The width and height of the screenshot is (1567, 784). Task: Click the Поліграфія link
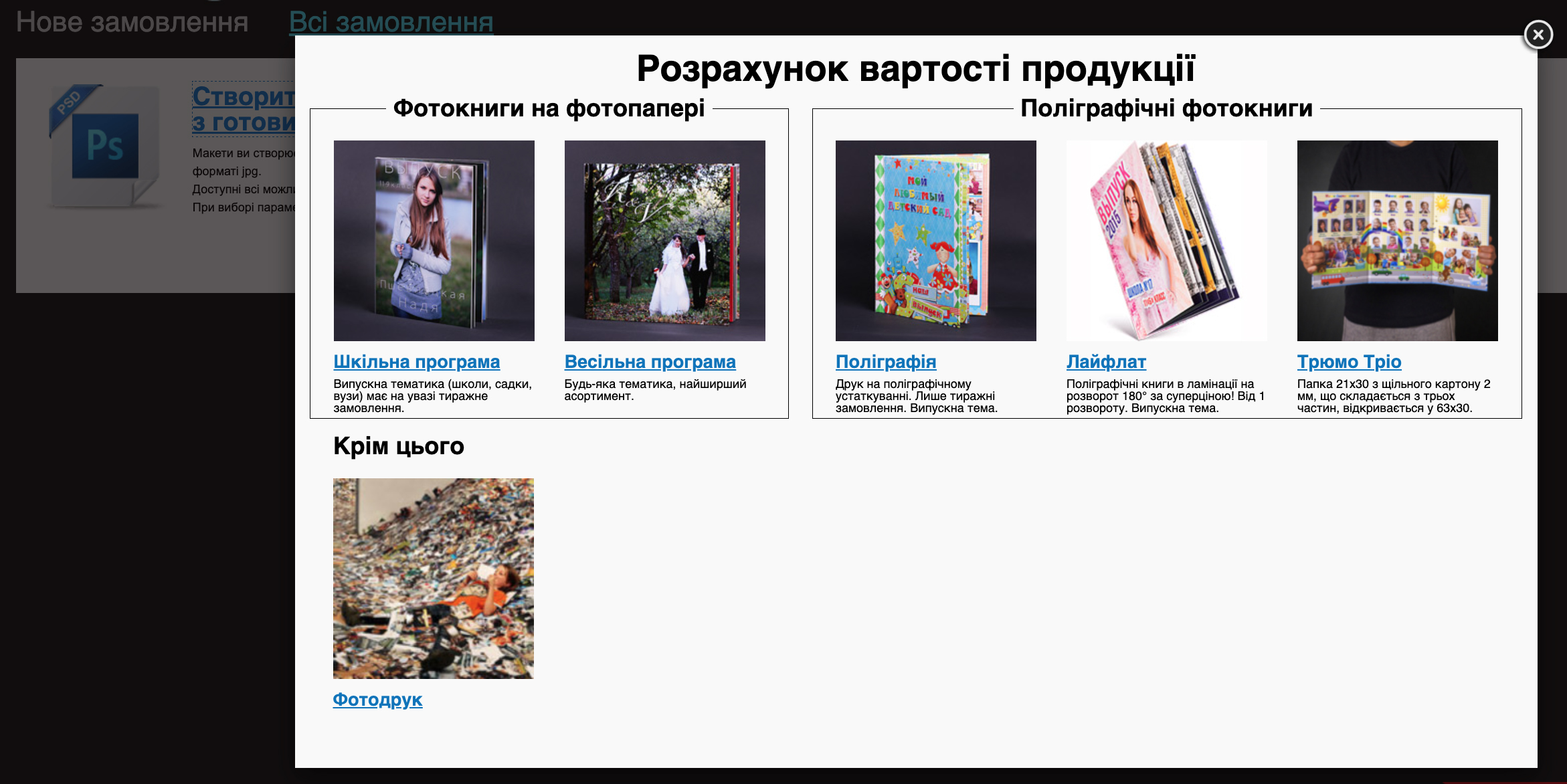point(885,362)
